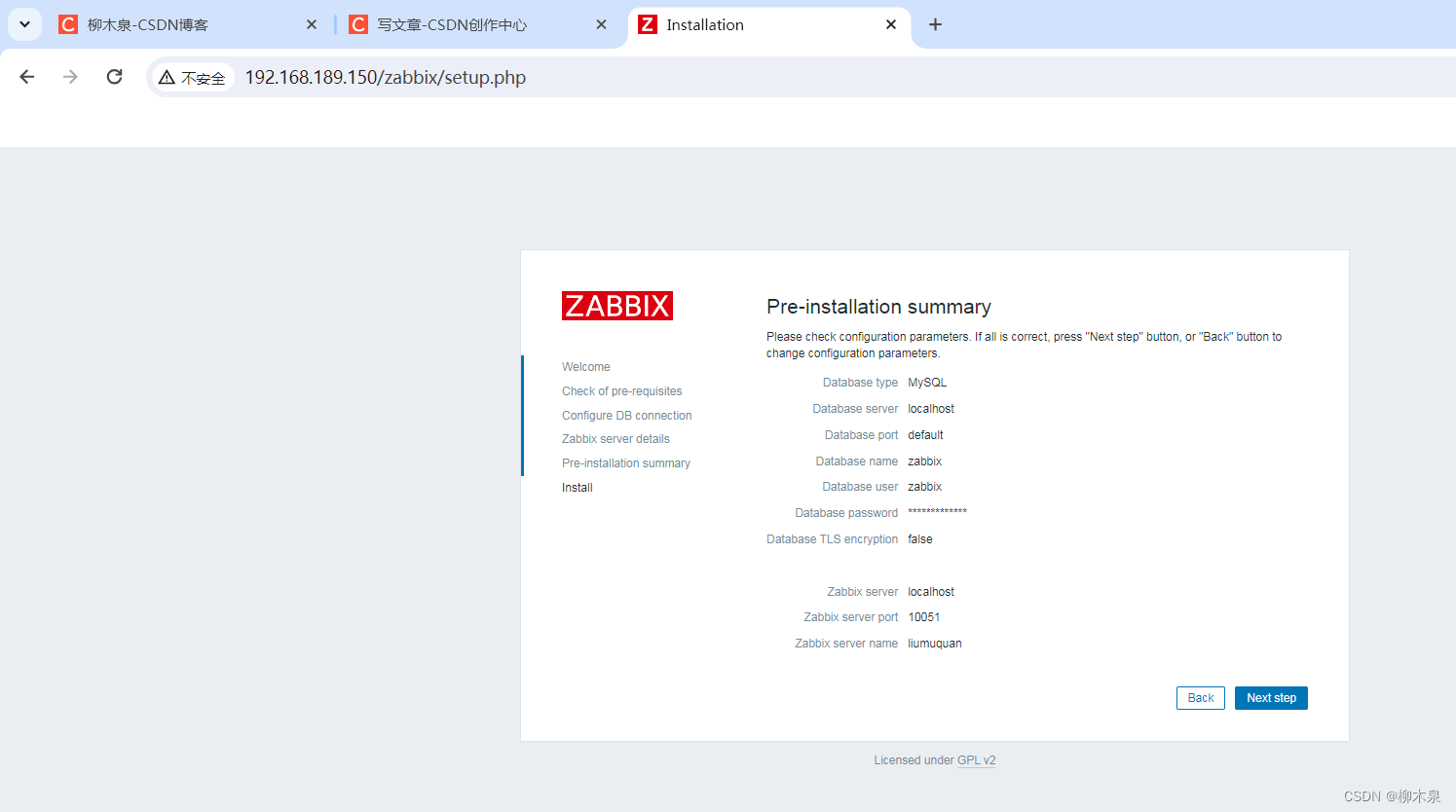Click the 不安全 security warning badge

[x=193, y=78]
